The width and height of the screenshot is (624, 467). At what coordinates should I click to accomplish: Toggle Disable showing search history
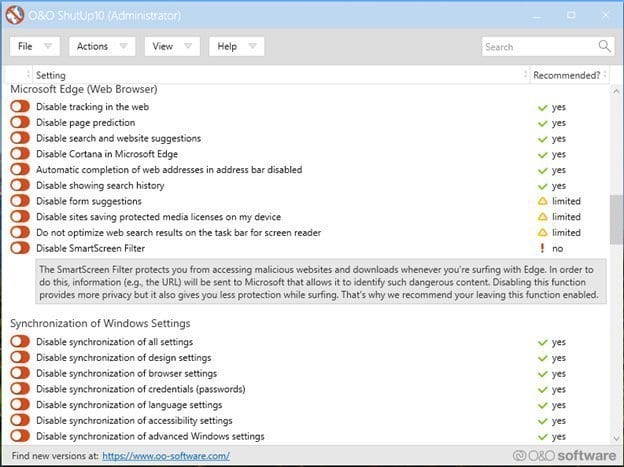[x=20, y=185]
